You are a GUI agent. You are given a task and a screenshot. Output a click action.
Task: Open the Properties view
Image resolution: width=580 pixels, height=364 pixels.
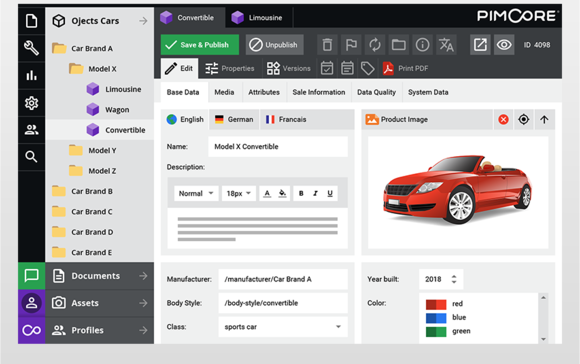229,68
